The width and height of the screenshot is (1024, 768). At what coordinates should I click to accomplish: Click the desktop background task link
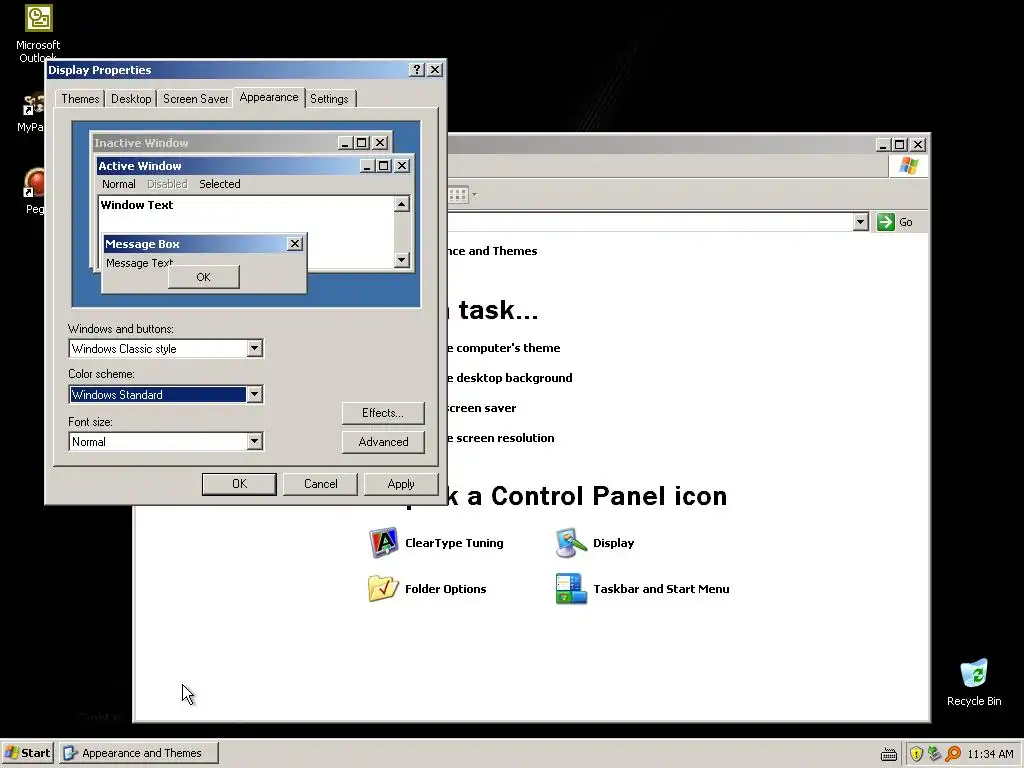[x=509, y=377]
